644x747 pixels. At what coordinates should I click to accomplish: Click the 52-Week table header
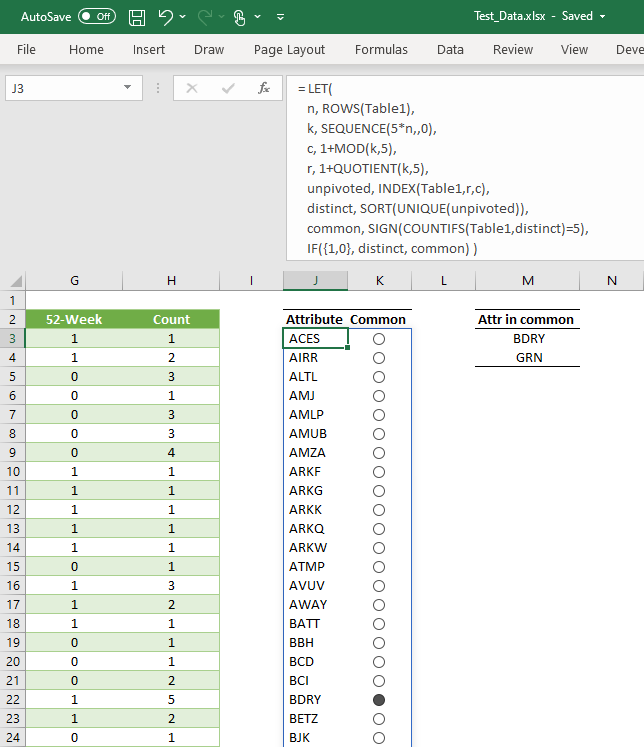tap(74, 319)
